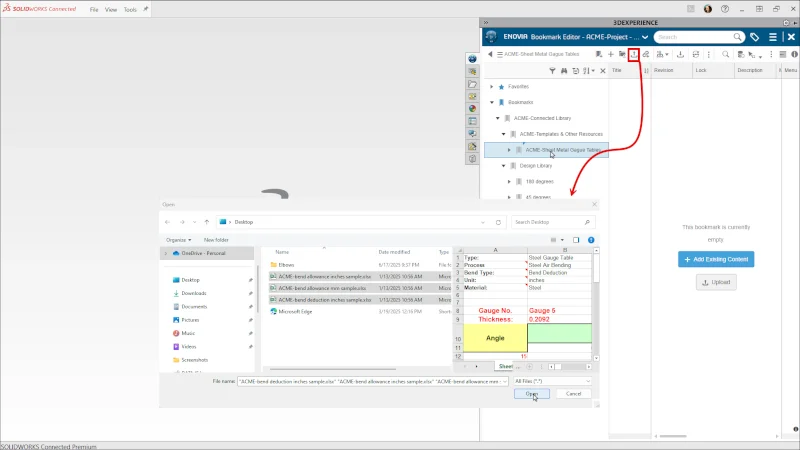Screen dimensions: 800x450
Task: Pin the SOLIDWORKS menu bar with pushpin
Action: click(x=146, y=9)
